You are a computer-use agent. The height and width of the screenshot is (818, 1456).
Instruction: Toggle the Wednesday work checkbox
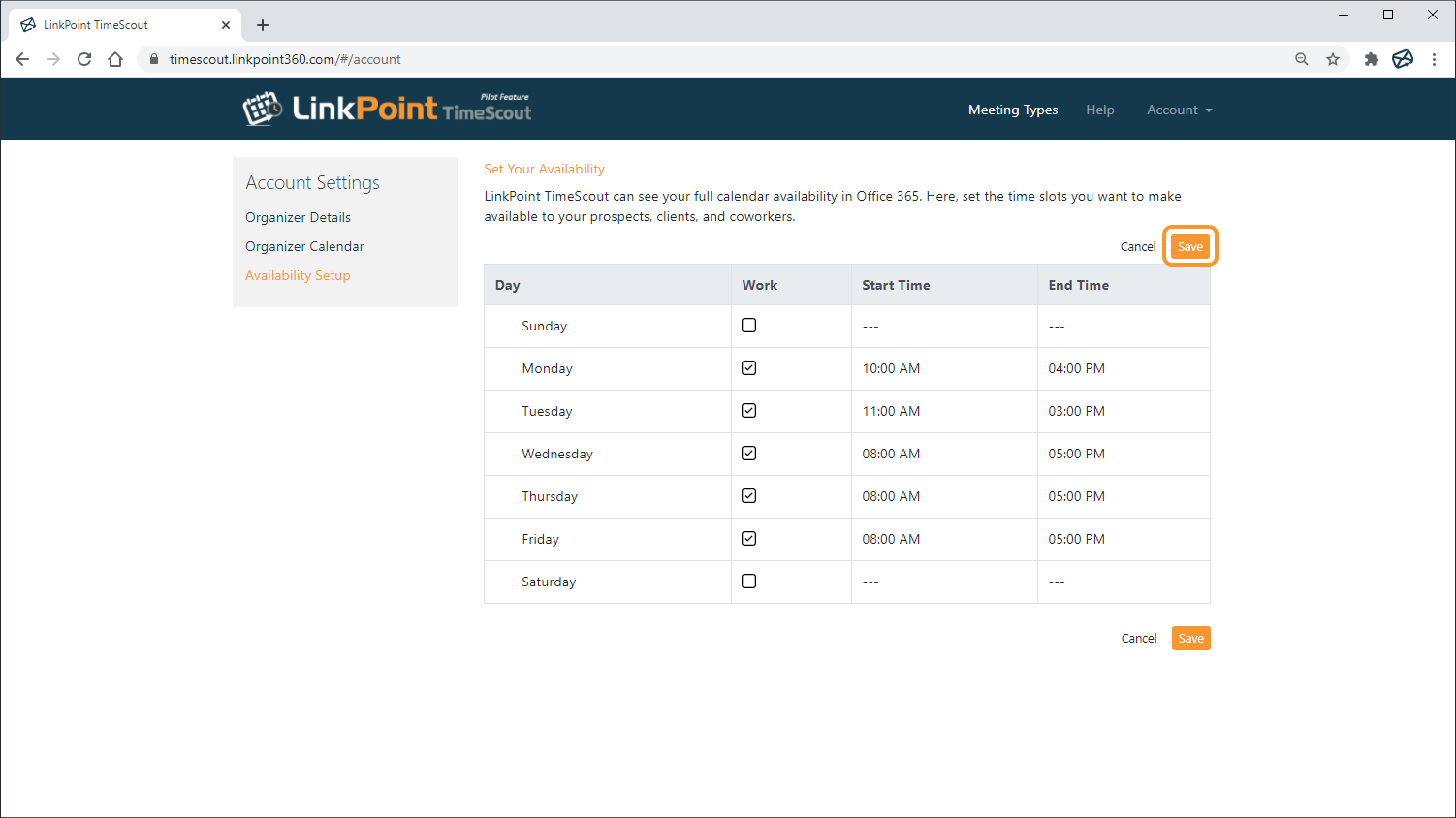click(x=748, y=454)
